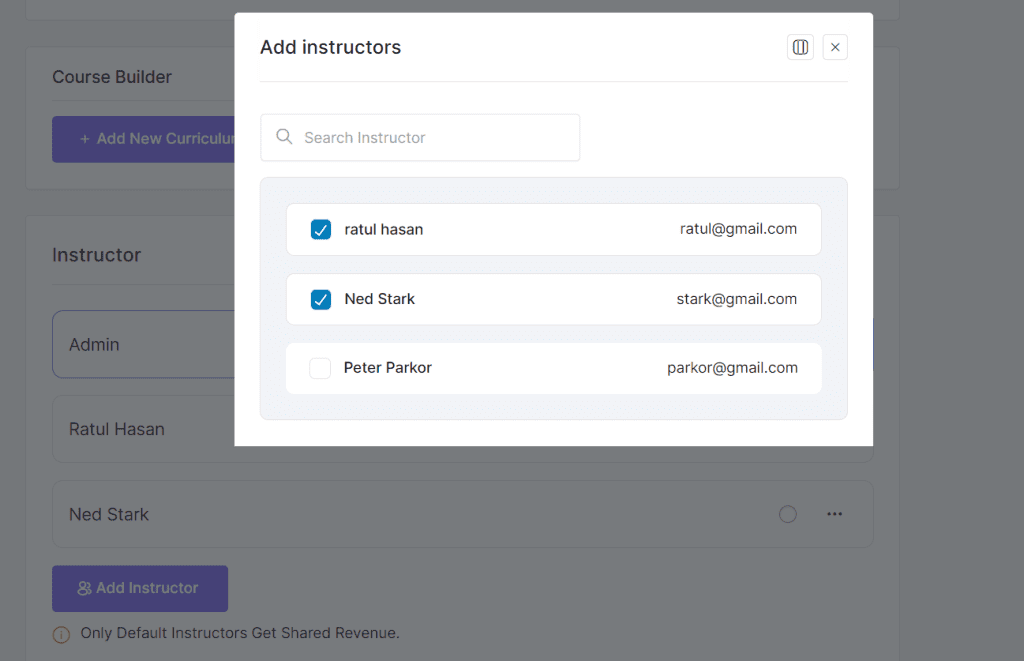Click the Course Builder heading
This screenshot has width=1024, height=661.
tap(112, 77)
